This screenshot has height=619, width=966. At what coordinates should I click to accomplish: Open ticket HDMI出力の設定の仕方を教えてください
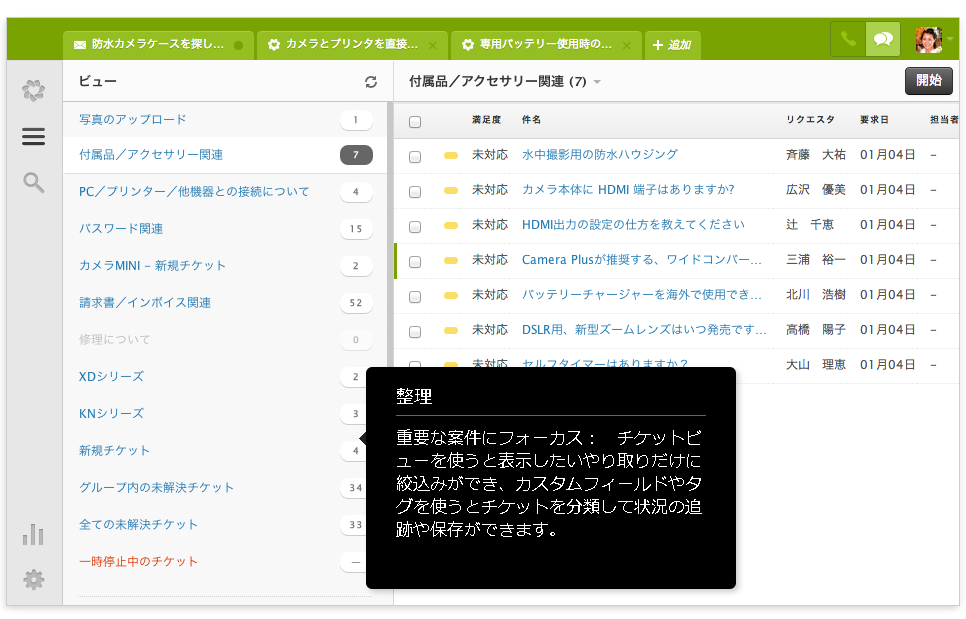click(x=633, y=225)
